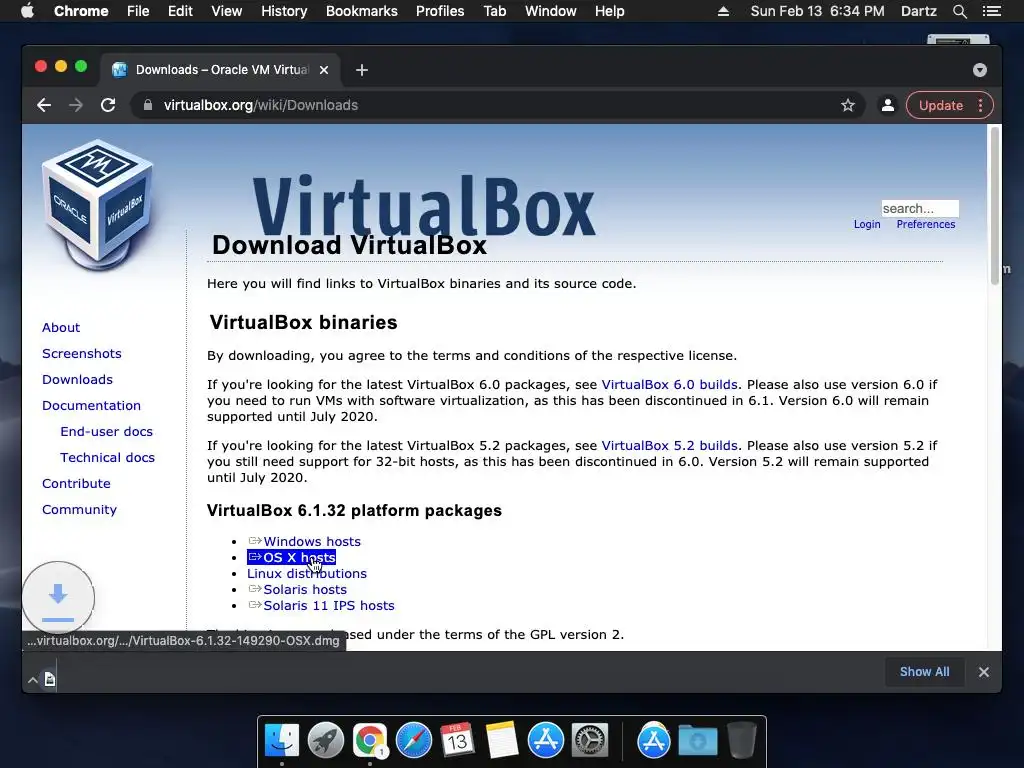Open the File menu
Viewport: 1024px width, 768px height.
pos(138,11)
